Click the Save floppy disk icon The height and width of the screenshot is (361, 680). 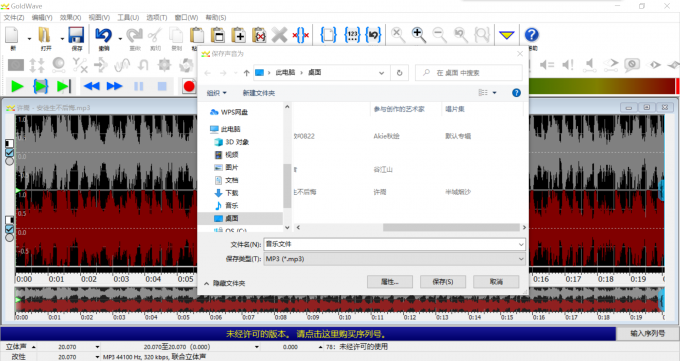[x=76, y=35]
